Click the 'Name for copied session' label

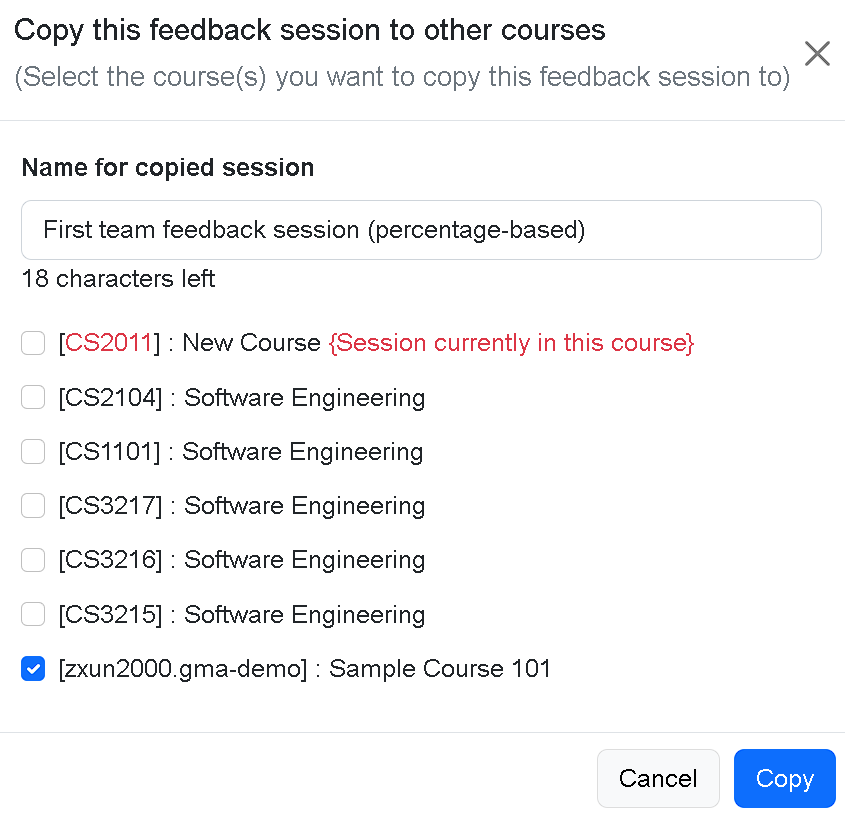coord(167,167)
